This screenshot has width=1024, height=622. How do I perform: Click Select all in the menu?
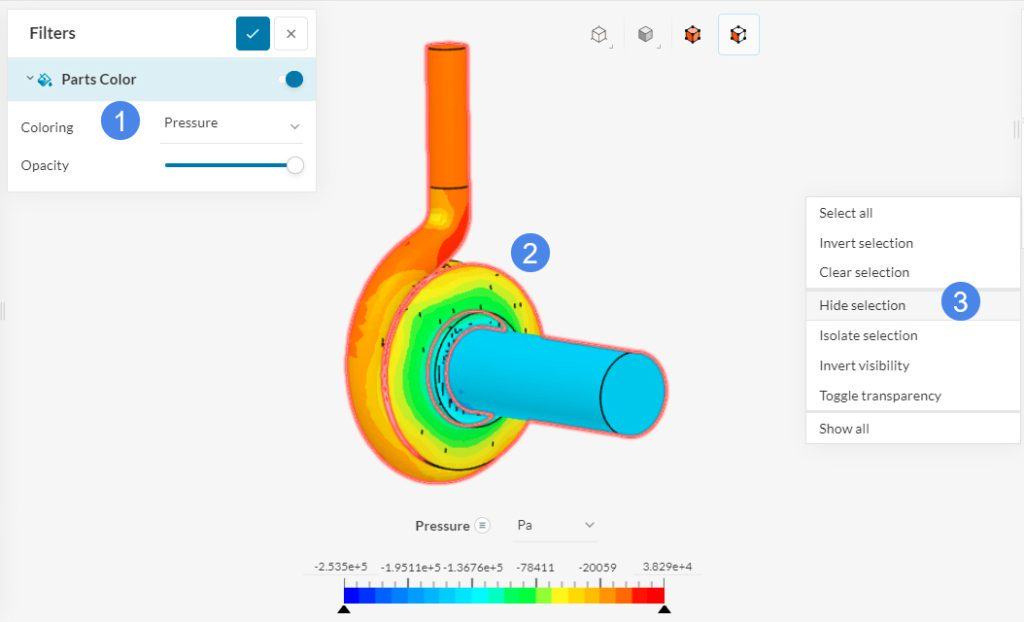(x=843, y=213)
